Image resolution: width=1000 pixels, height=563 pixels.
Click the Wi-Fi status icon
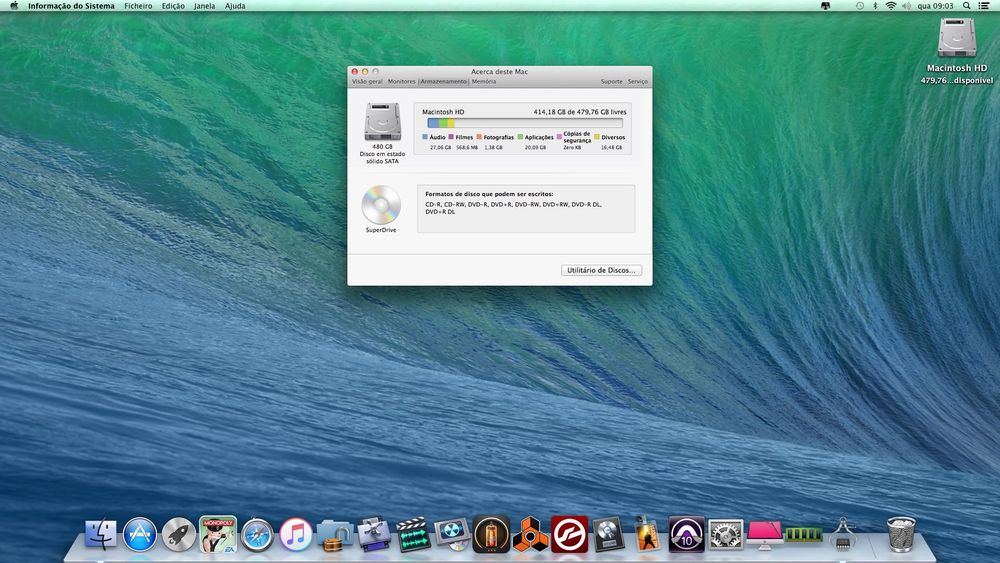click(x=890, y=6)
